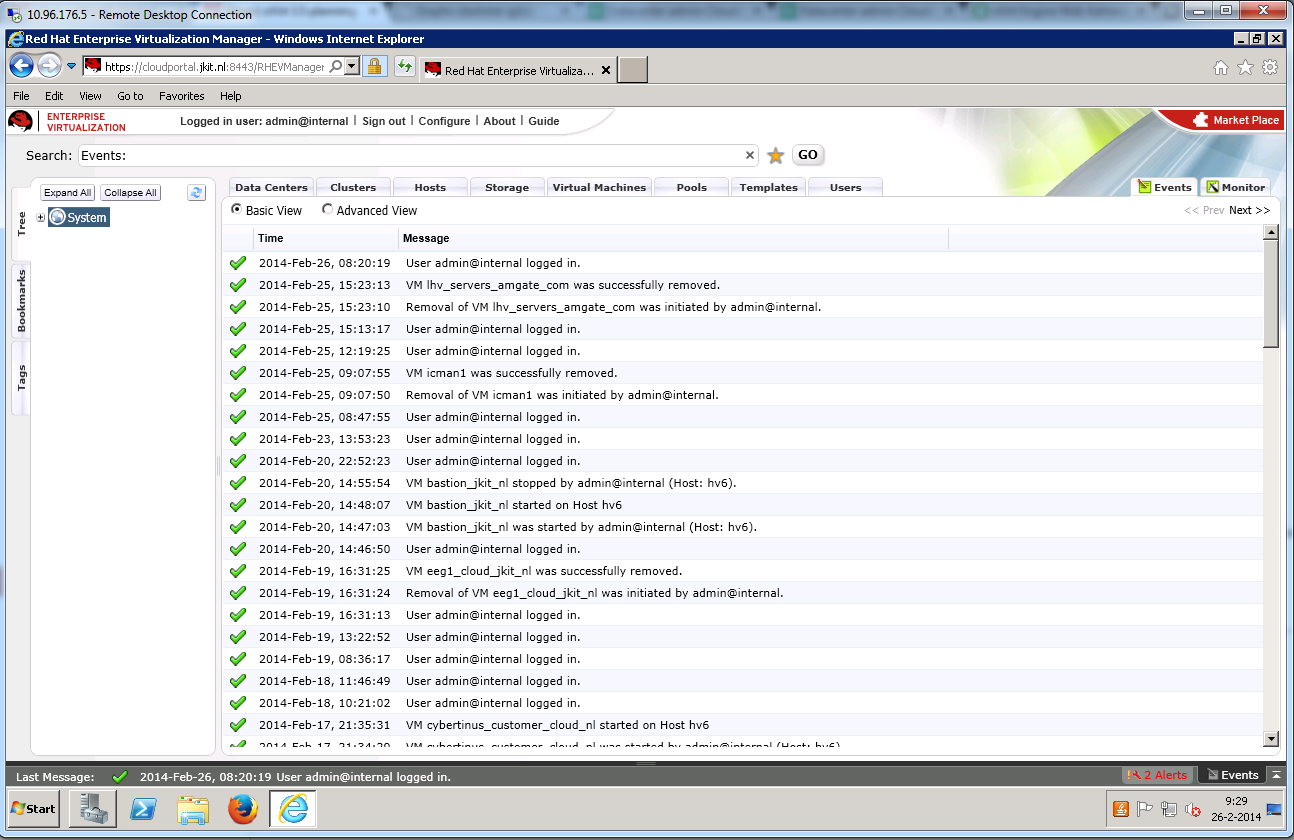Select the Basic View radio button
The image size is (1294, 840).
tap(236, 210)
